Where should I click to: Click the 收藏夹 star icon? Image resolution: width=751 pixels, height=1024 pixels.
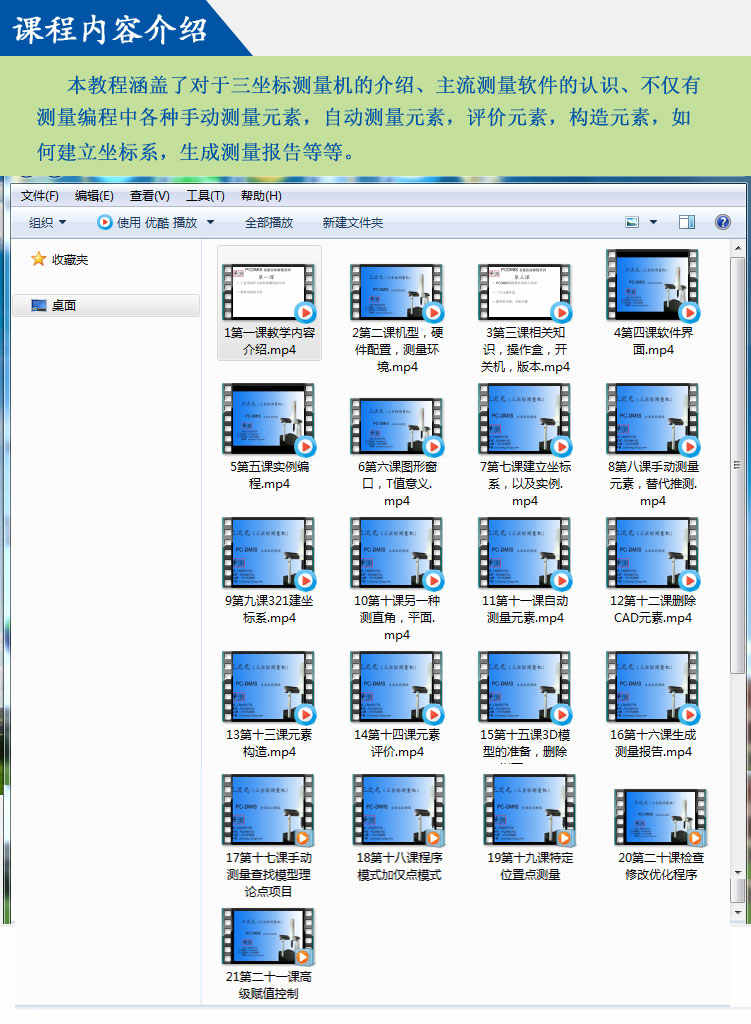(39, 259)
